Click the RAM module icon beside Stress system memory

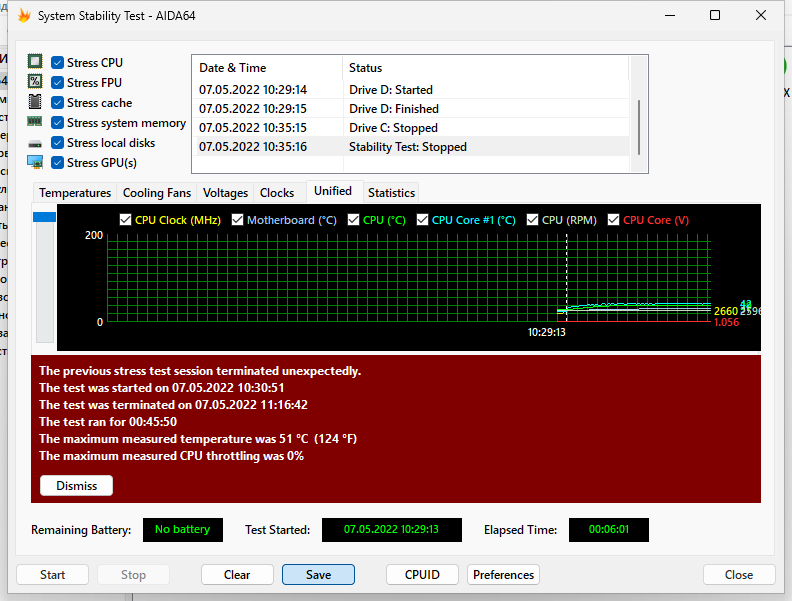point(35,121)
